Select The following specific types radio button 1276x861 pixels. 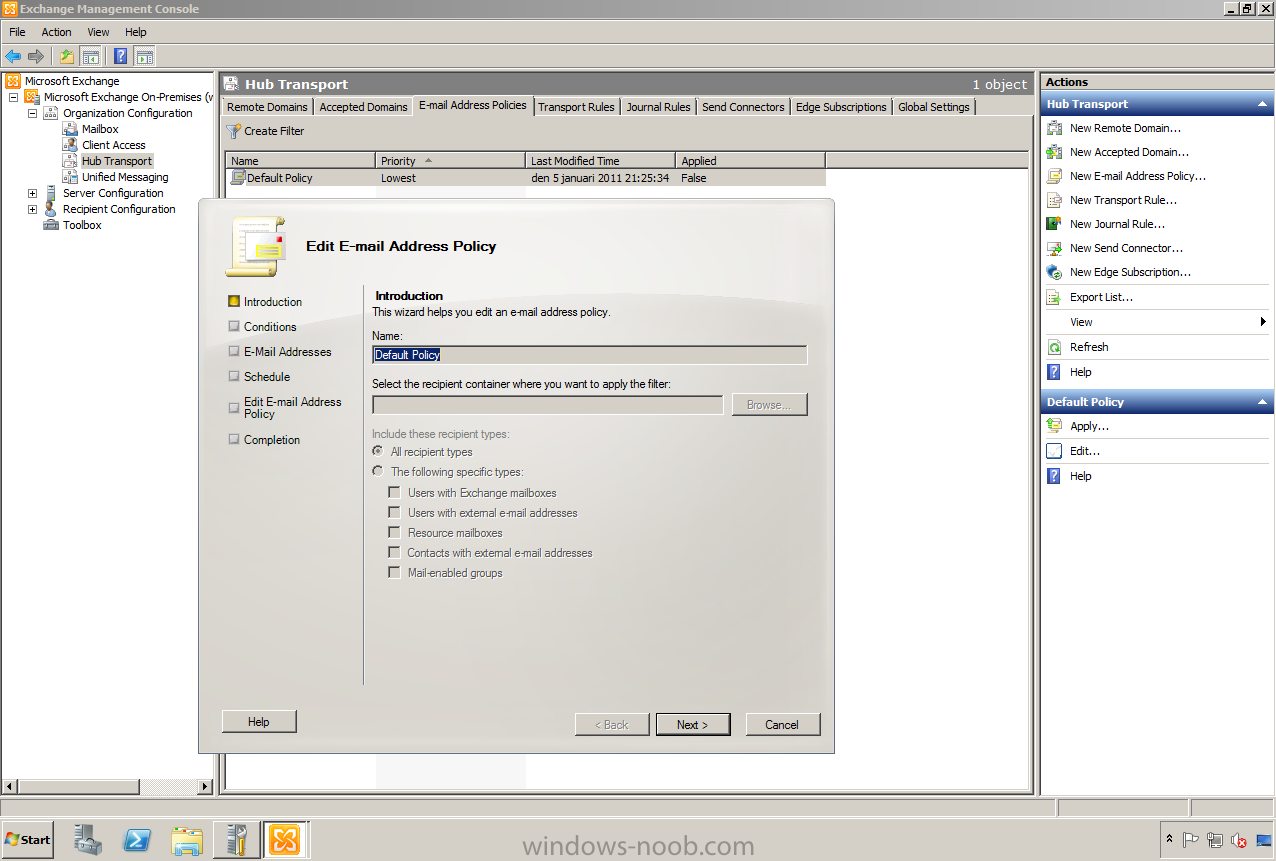click(378, 472)
